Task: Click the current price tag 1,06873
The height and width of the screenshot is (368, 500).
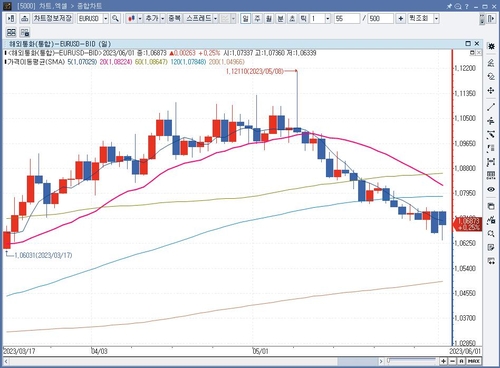Action: [468, 224]
